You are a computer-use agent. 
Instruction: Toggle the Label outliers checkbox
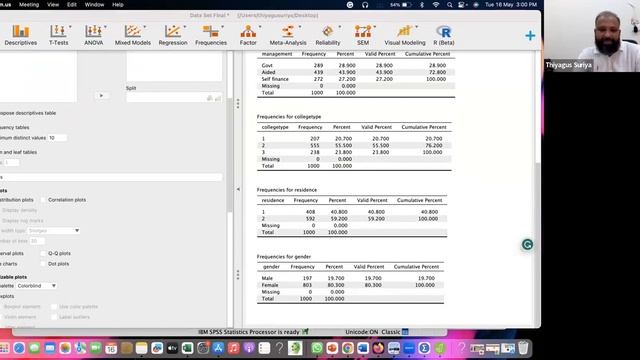tap(54, 317)
